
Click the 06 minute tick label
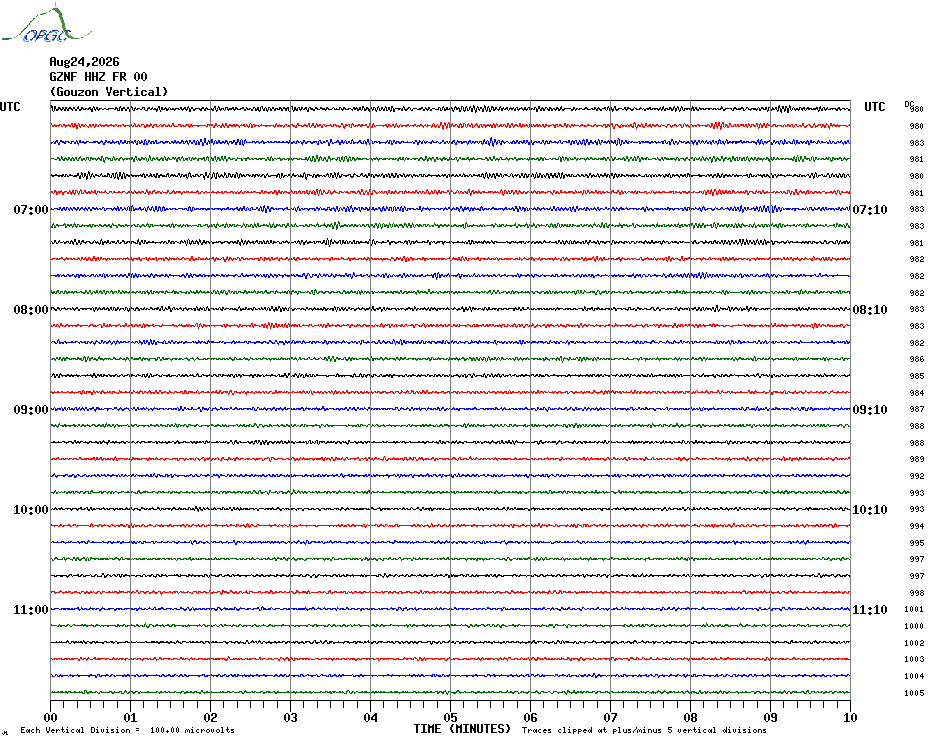pyautogui.click(x=530, y=717)
